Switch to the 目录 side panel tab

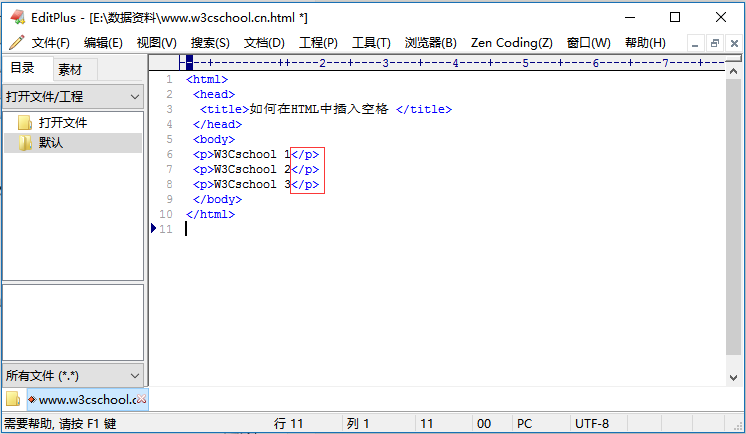click(22, 69)
